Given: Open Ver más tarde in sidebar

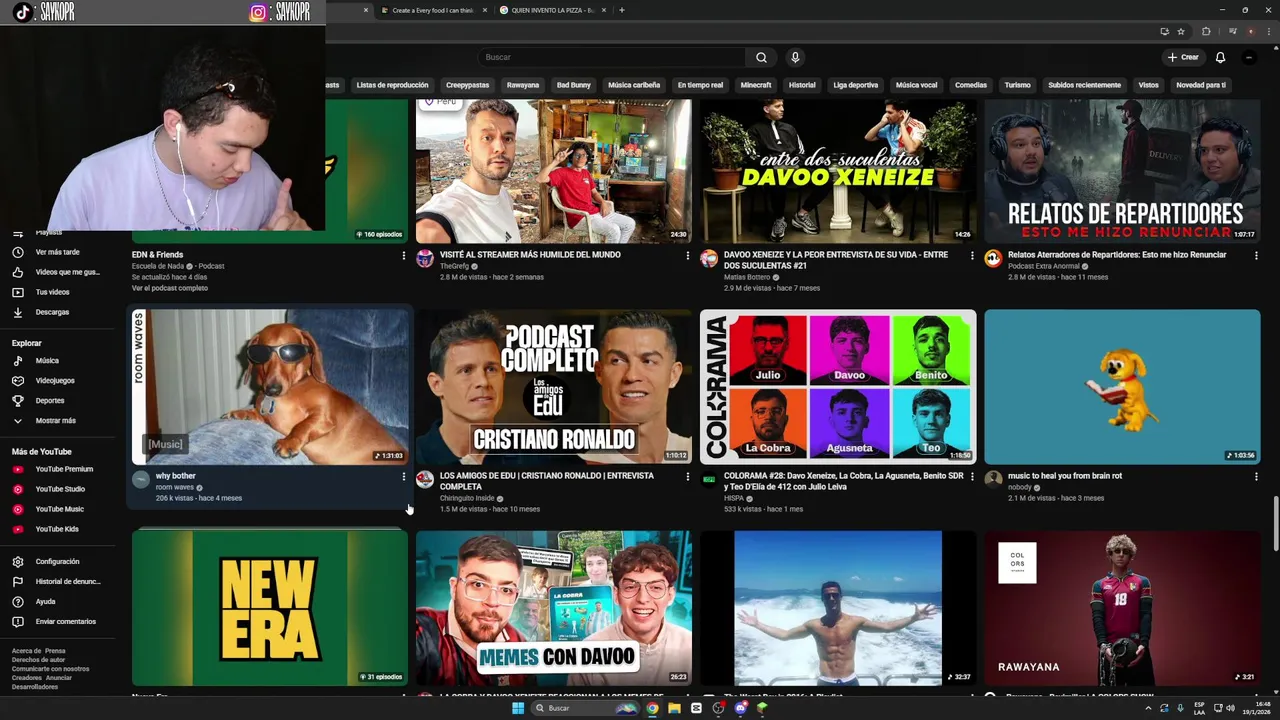Looking at the screenshot, I should pos(57,252).
